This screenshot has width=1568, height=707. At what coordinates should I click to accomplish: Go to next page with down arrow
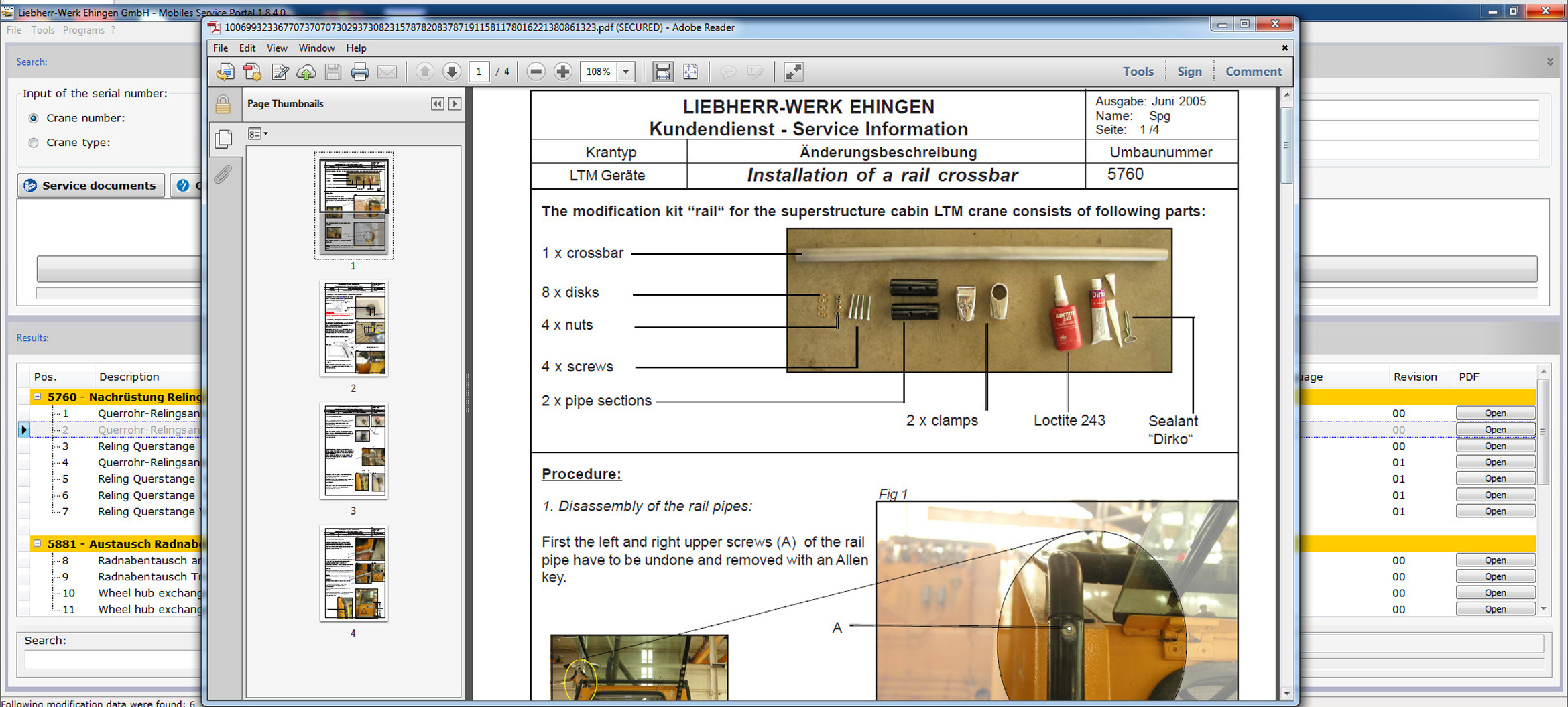point(452,72)
